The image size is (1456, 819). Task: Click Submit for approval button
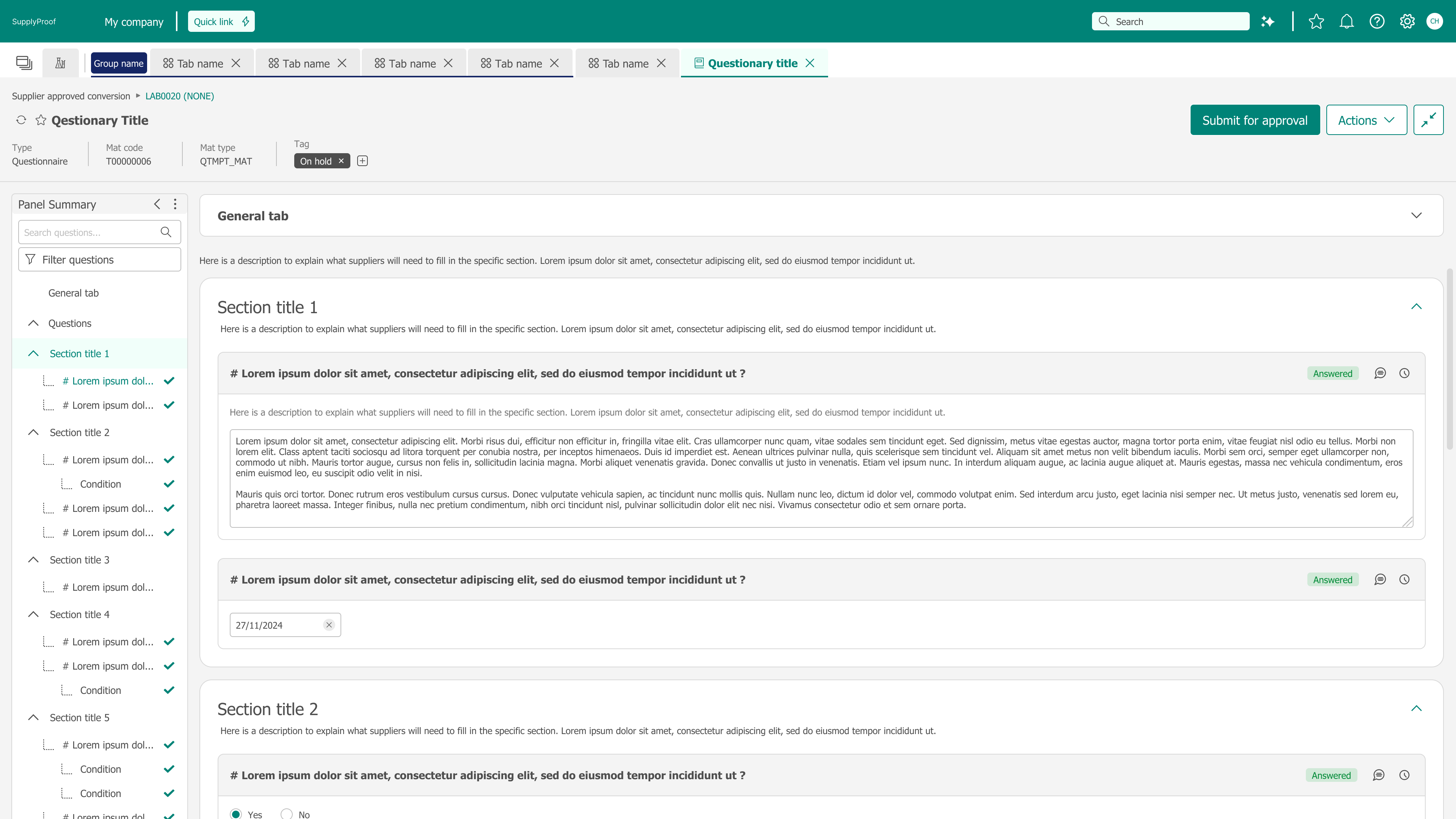click(x=1255, y=120)
